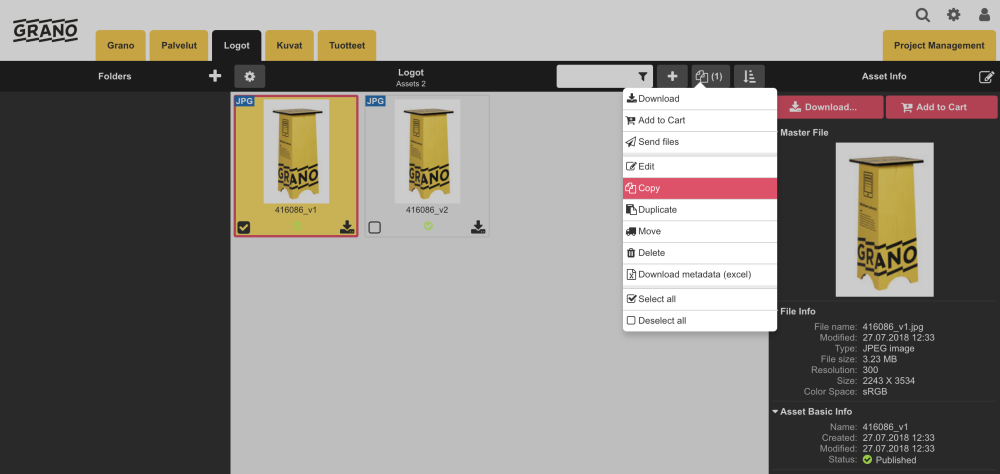Switch to the Kuvat tab
The image size is (1000, 474).
[289, 46]
